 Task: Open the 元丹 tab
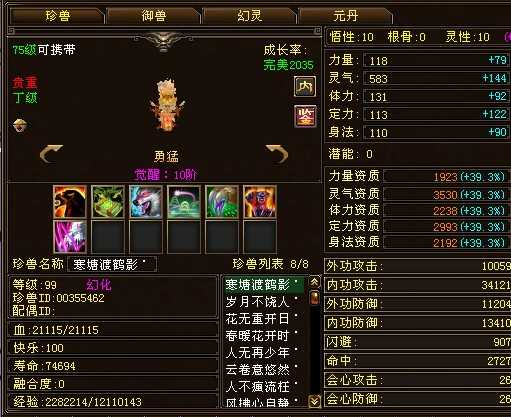coord(346,16)
